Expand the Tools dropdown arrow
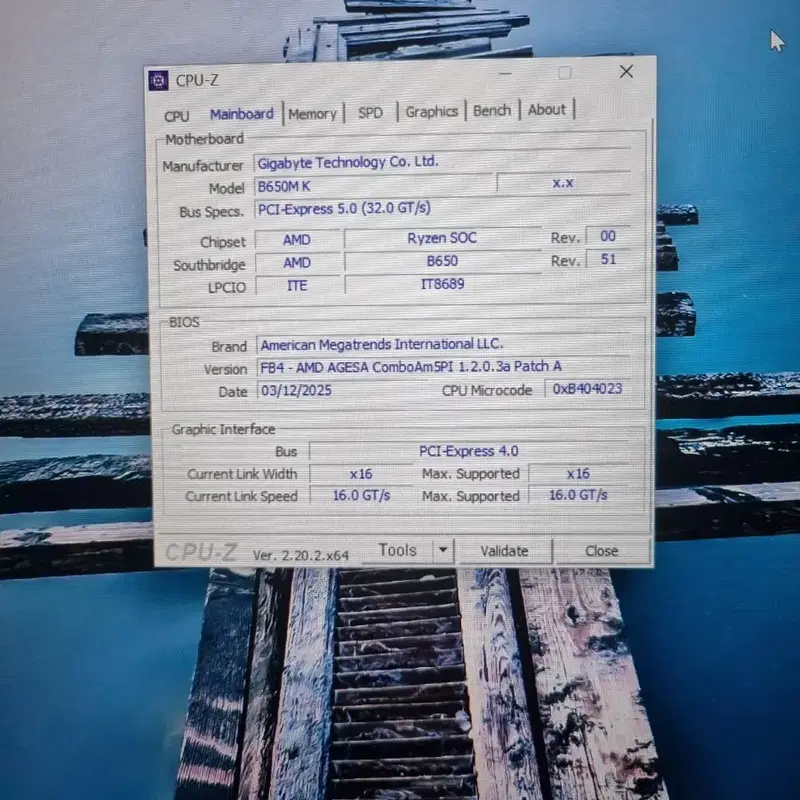 click(x=443, y=550)
